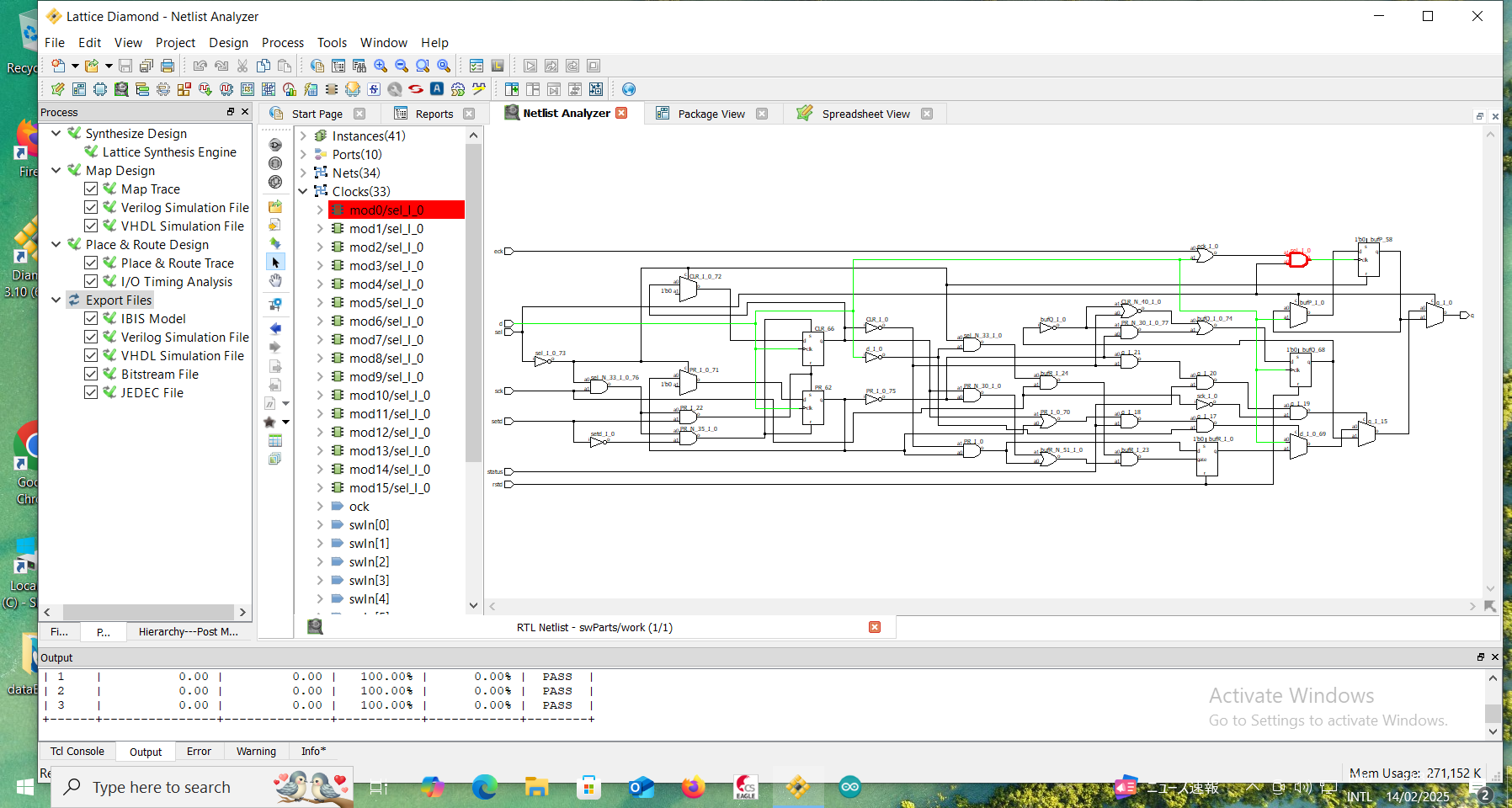Click the Process panel horizontal scrollbar
This screenshot has height=808, width=1512.
click(x=148, y=612)
